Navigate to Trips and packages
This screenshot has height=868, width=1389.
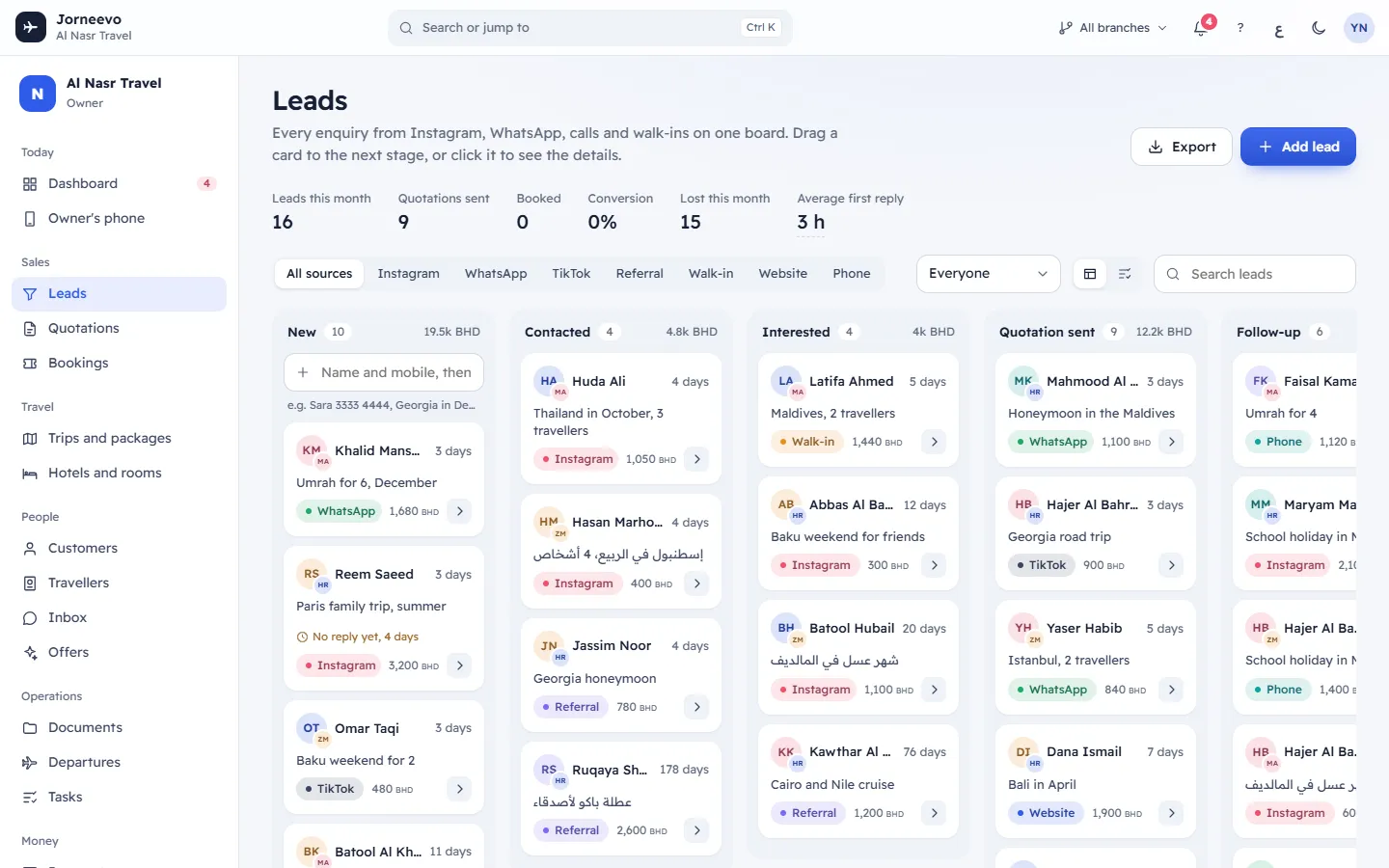coord(119,438)
